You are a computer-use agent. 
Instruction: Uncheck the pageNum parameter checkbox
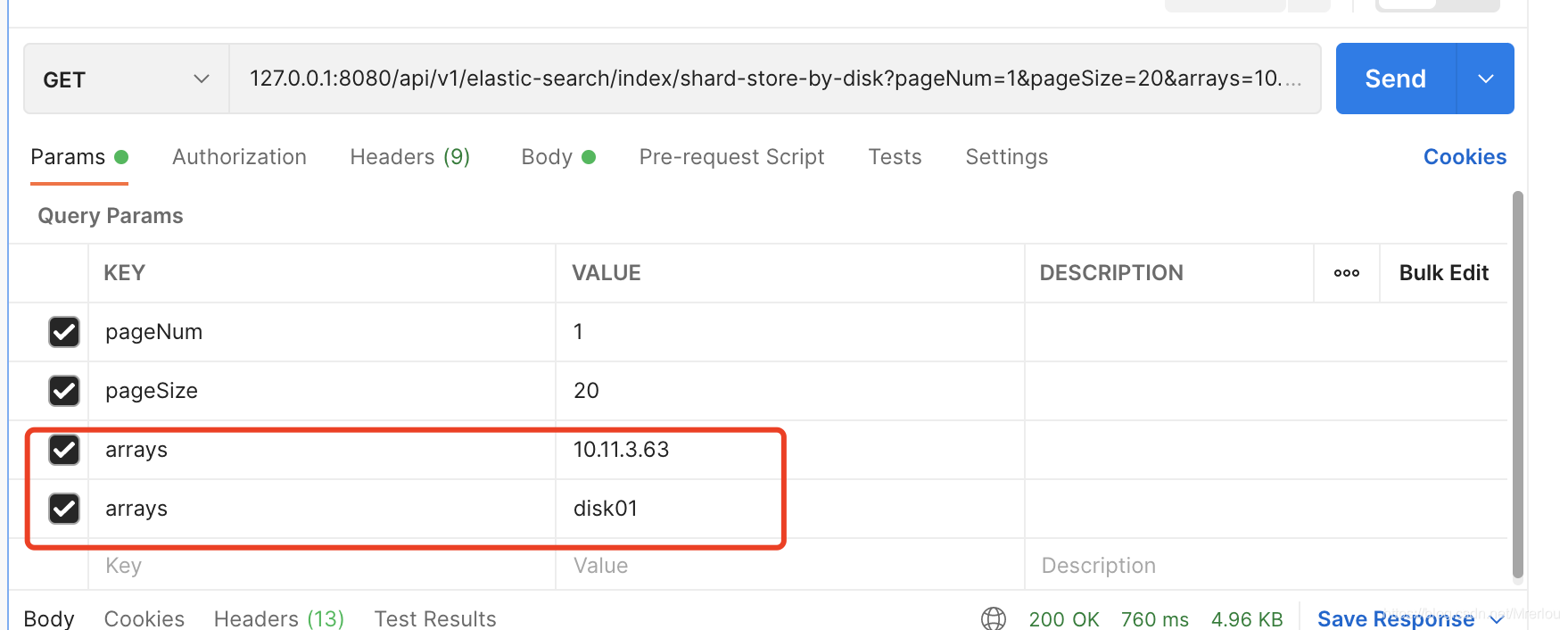pos(64,332)
